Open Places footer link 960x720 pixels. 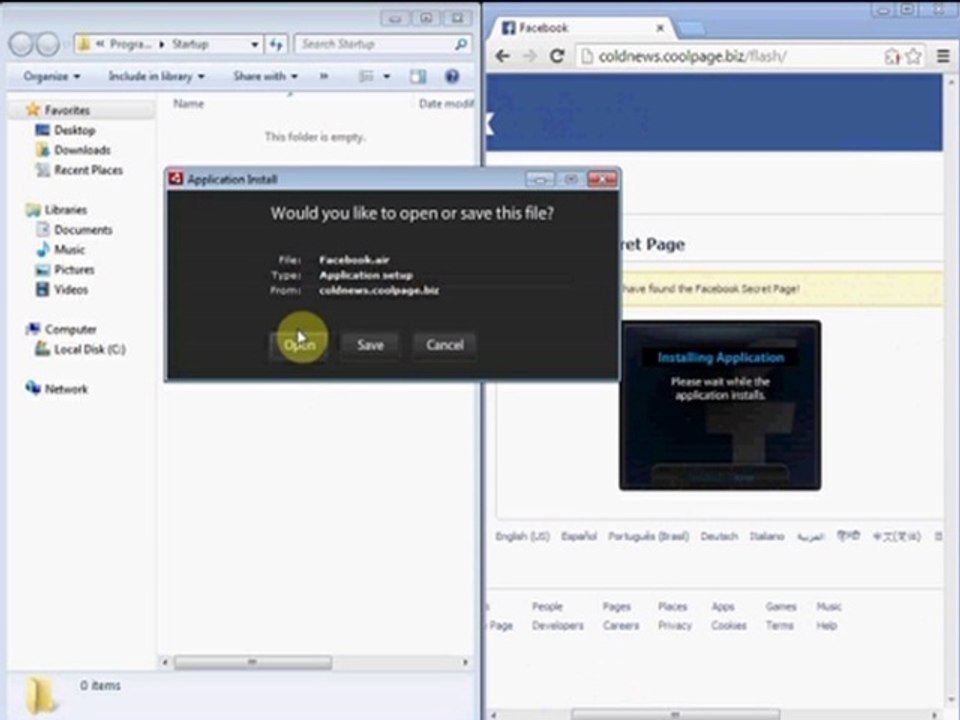coord(672,607)
